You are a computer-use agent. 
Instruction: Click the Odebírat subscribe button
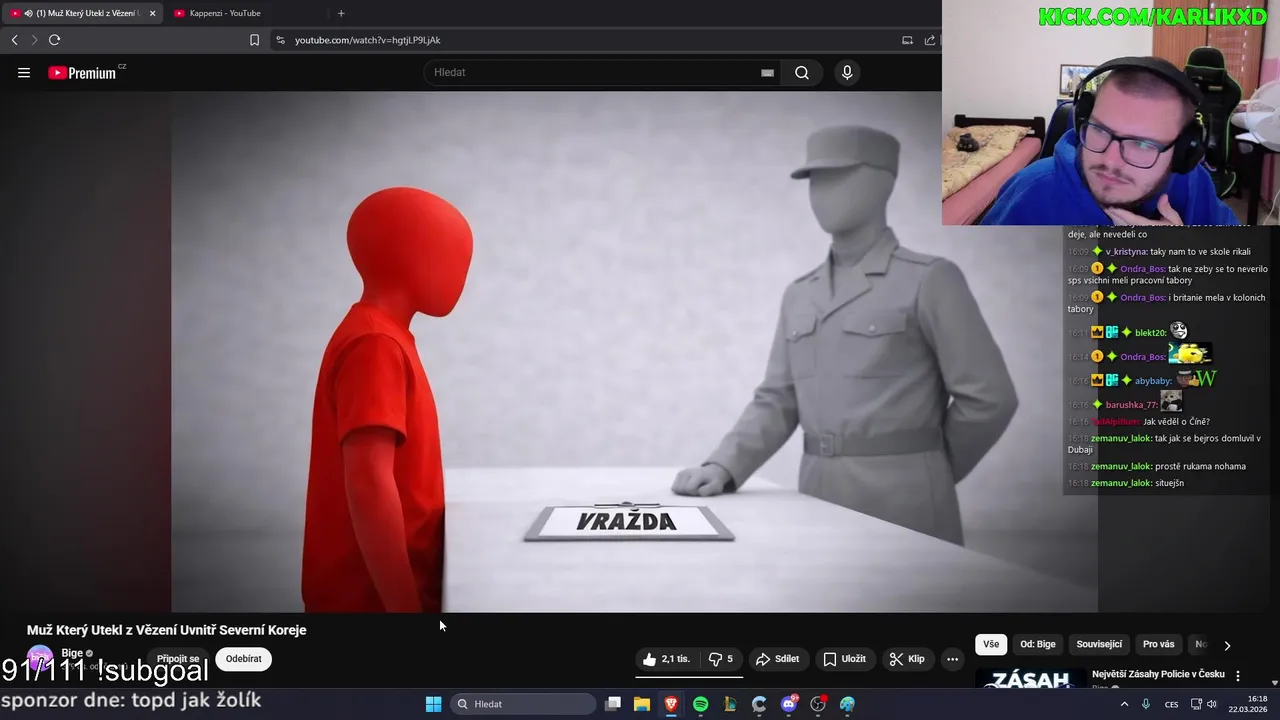(x=244, y=659)
